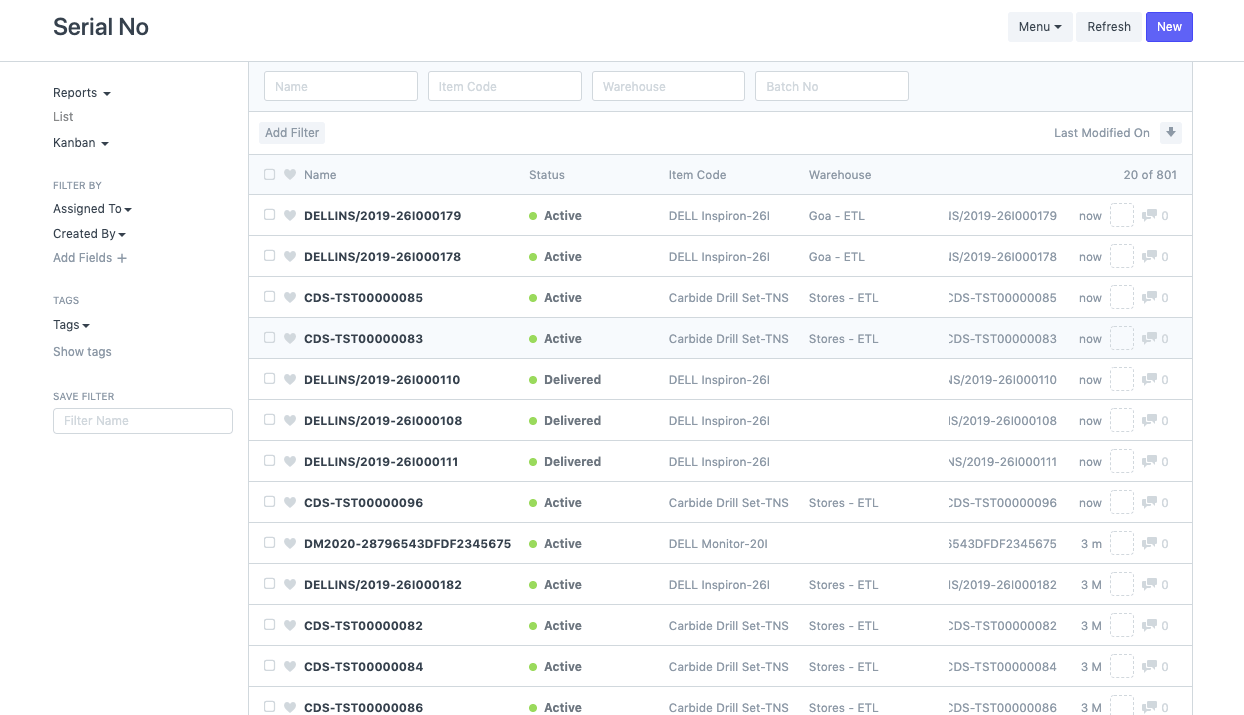Expand the Tags dropdown
Viewport: 1244px width, 715px height.
[x=71, y=325]
